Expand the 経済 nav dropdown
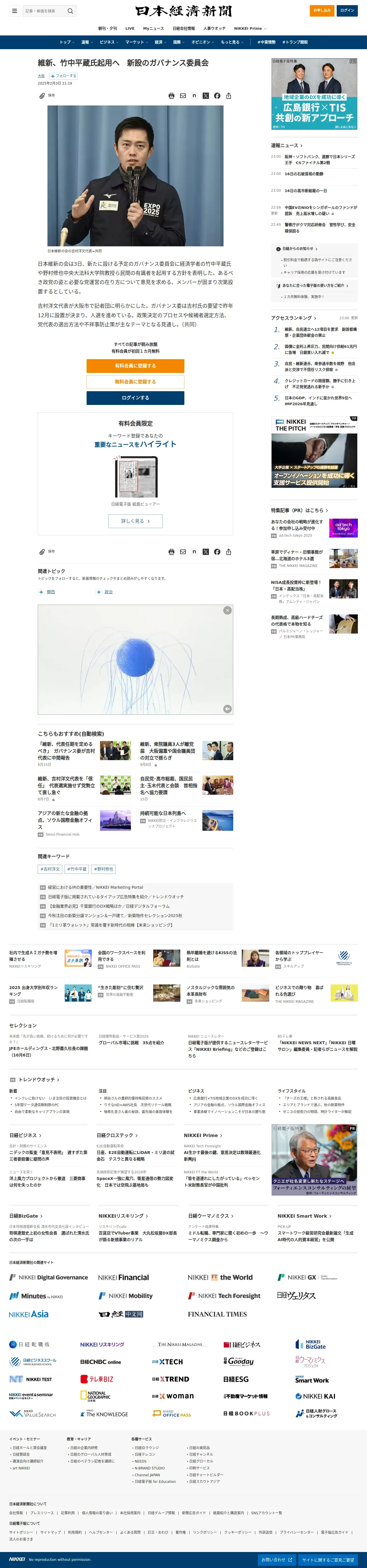Image resolution: width=367 pixels, height=1568 pixels. pos(161,42)
